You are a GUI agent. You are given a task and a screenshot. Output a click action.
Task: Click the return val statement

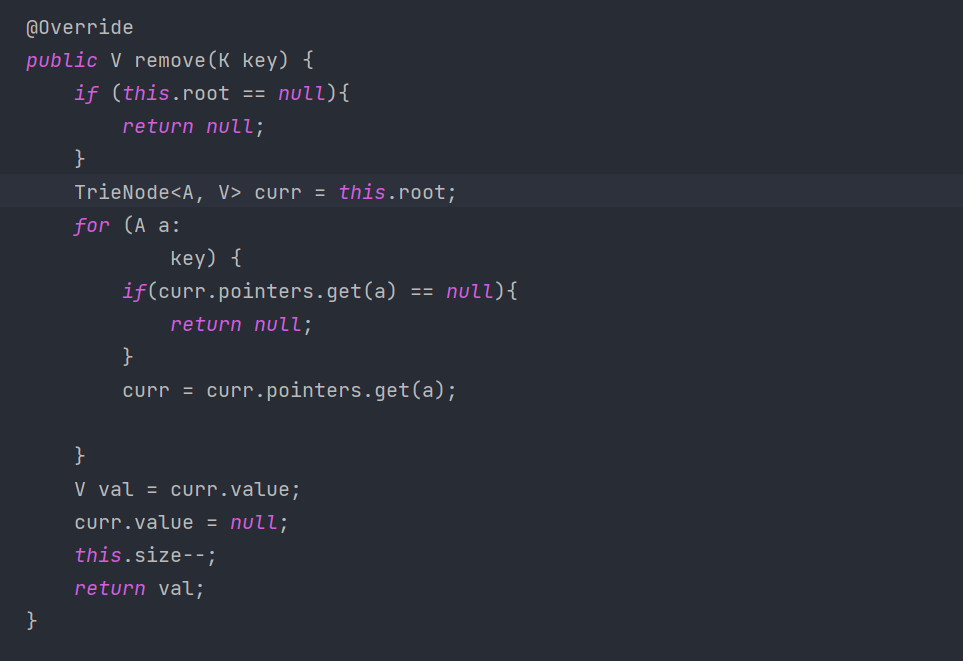coord(139,588)
